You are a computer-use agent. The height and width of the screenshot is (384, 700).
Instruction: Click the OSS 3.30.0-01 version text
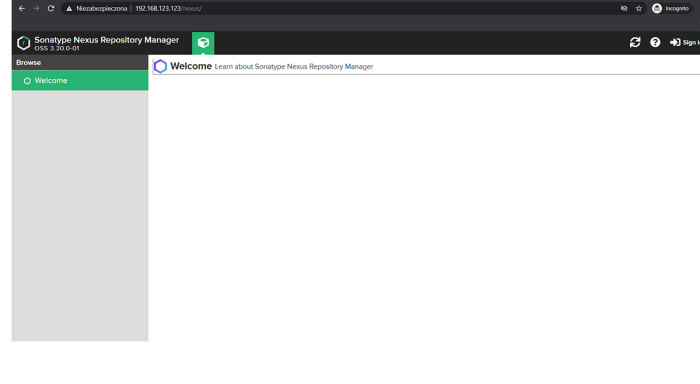tap(57, 48)
